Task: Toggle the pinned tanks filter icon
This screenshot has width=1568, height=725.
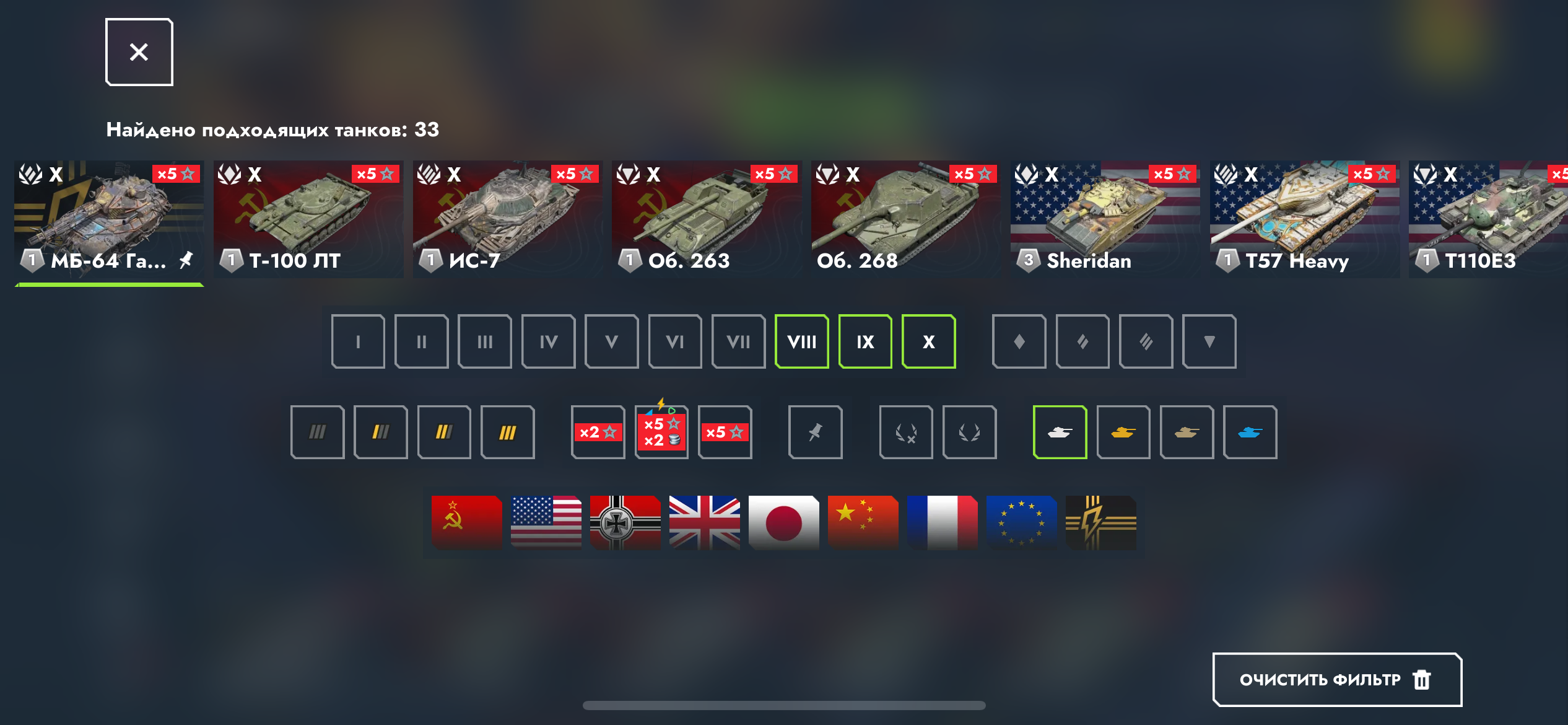Action: (815, 432)
